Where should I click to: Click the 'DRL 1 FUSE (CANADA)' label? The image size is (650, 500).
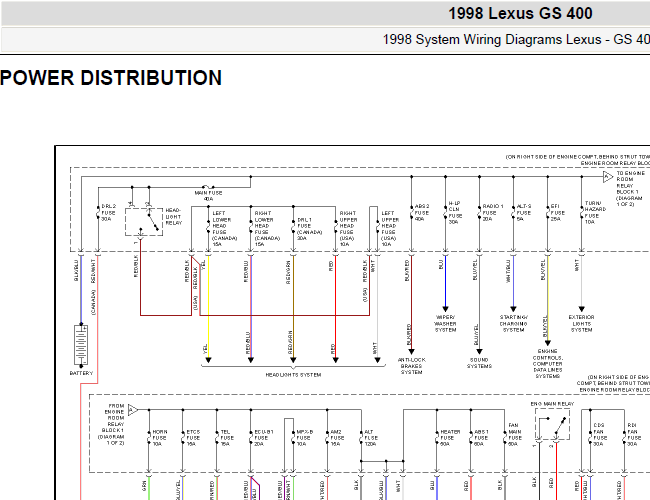click(x=309, y=229)
